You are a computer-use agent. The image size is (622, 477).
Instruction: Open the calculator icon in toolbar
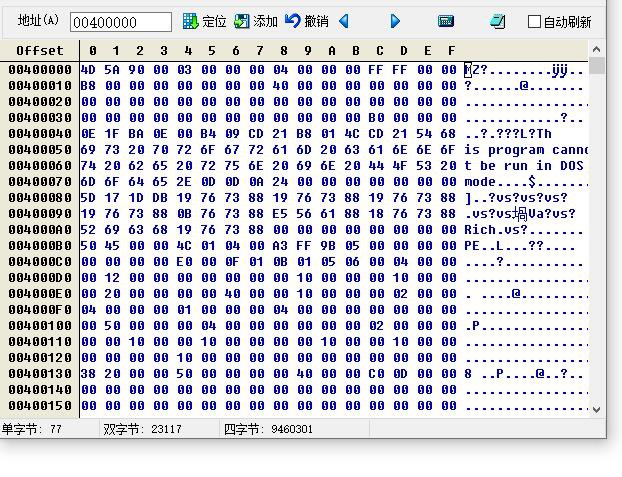(446, 21)
